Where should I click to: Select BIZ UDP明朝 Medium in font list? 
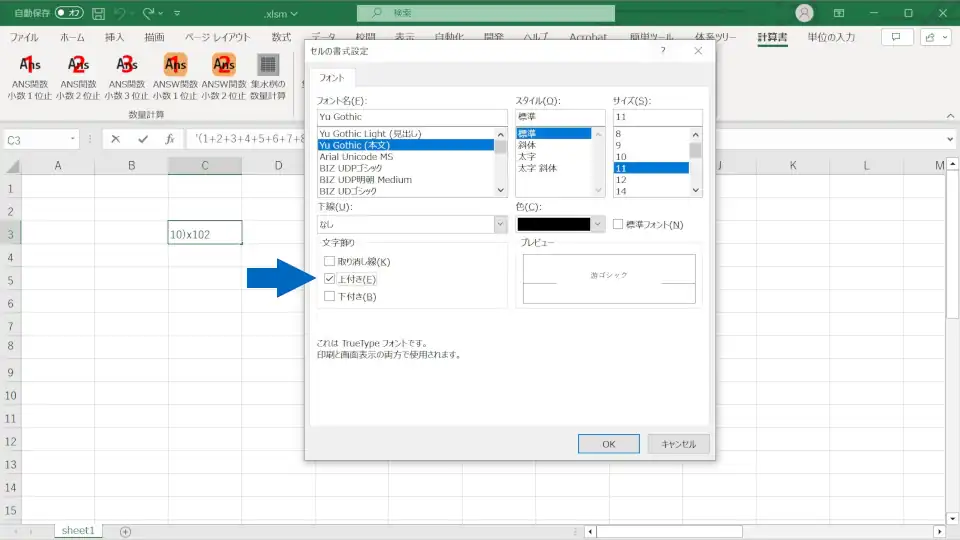(364, 180)
